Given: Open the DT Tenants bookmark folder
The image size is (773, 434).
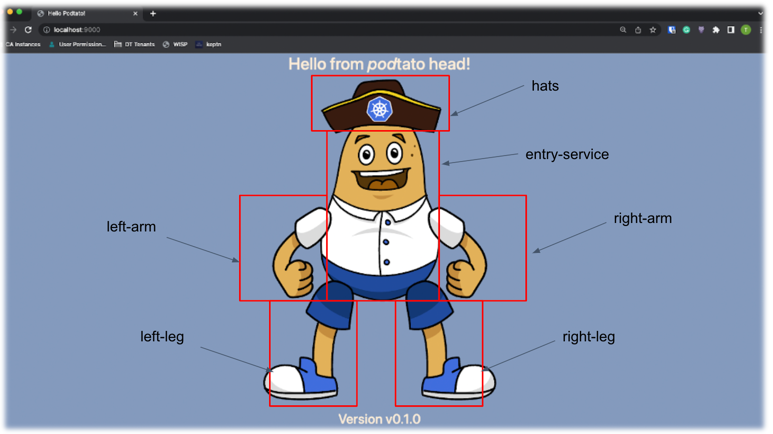Looking at the screenshot, I should pos(135,44).
